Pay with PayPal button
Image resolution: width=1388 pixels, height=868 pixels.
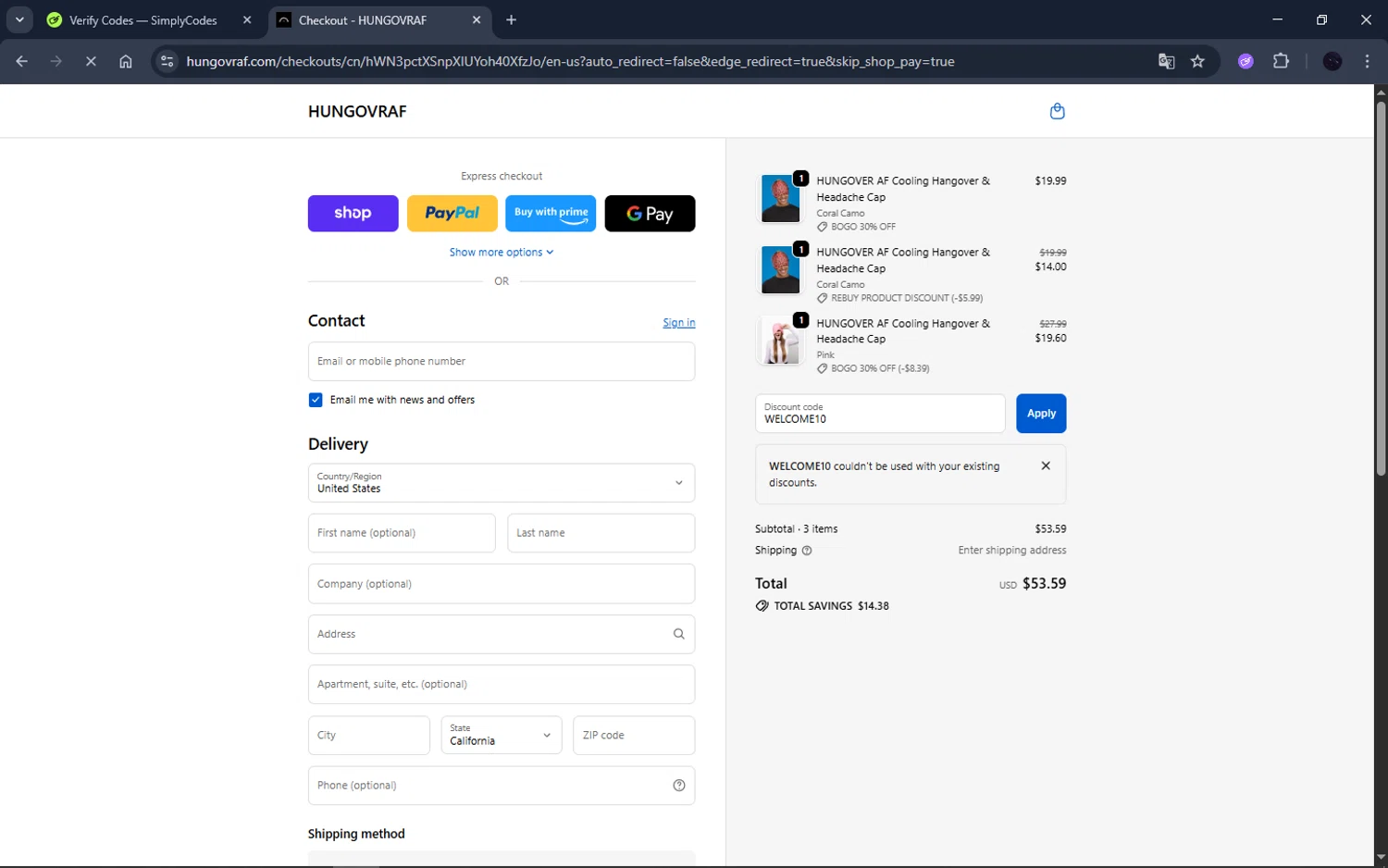[x=452, y=213]
